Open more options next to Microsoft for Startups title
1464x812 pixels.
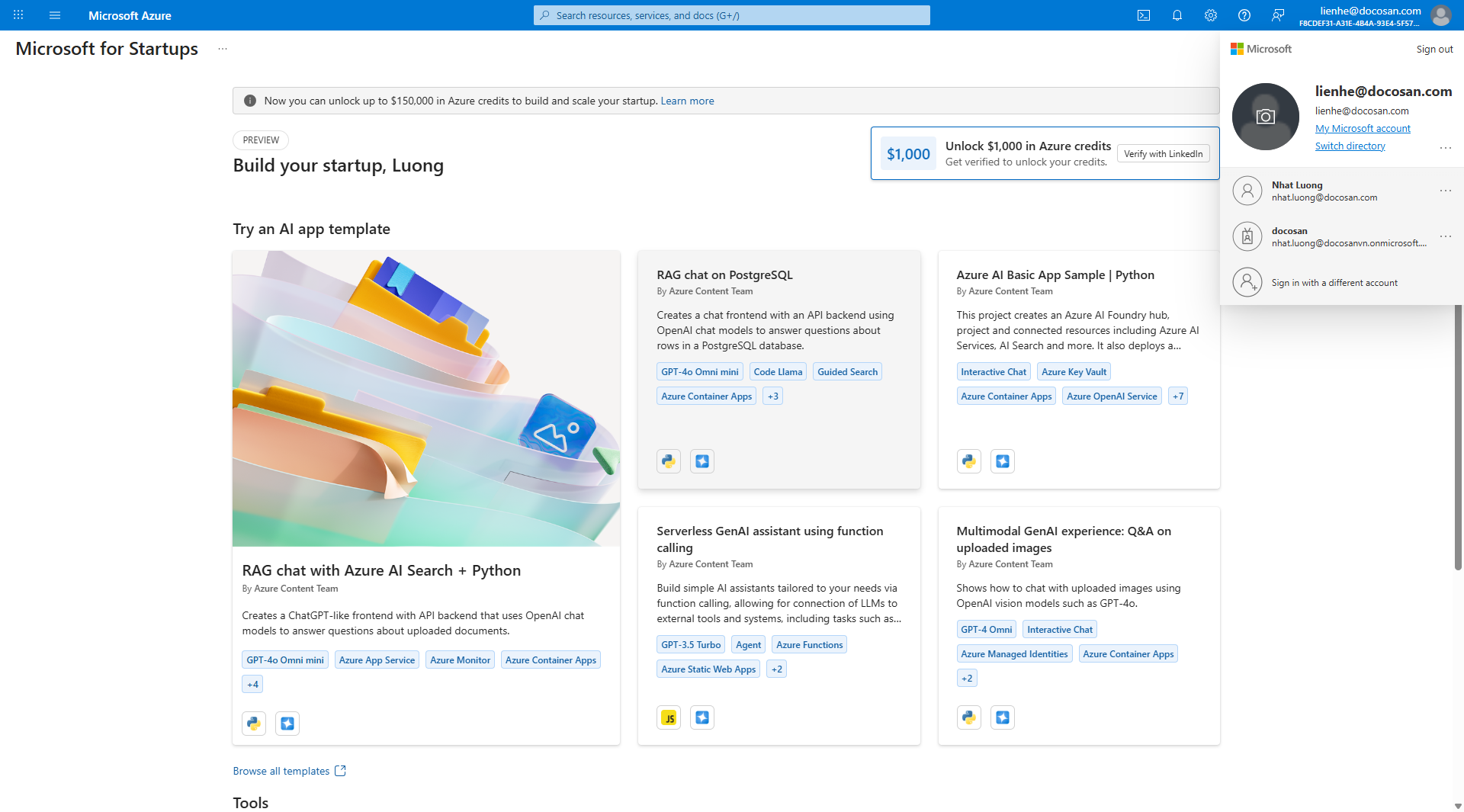pos(223,49)
